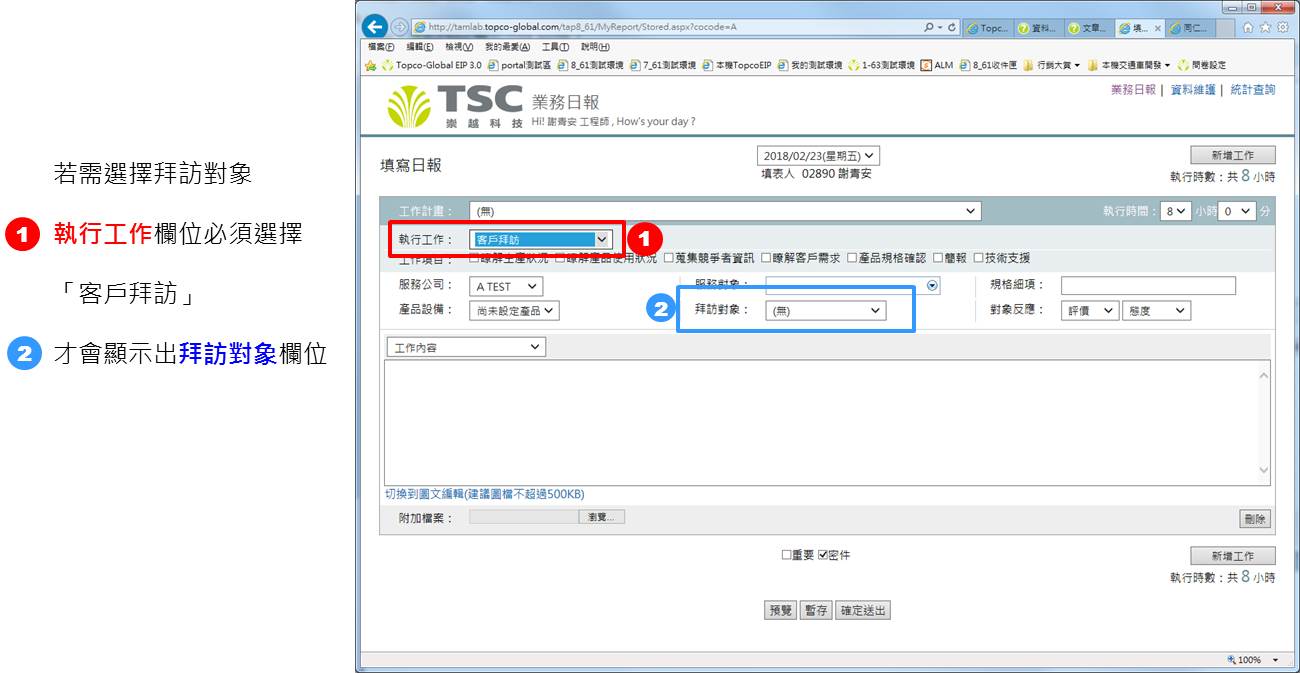
Task: Open the browser tools gear icon
Action: (1282, 28)
